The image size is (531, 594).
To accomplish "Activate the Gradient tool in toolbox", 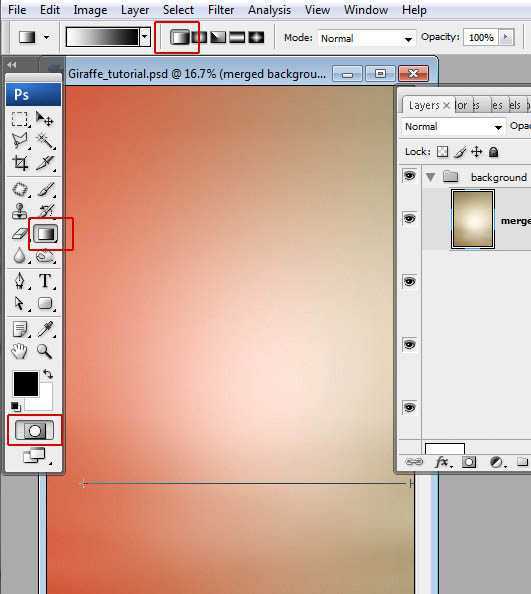I will pyautogui.click(x=45, y=233).
